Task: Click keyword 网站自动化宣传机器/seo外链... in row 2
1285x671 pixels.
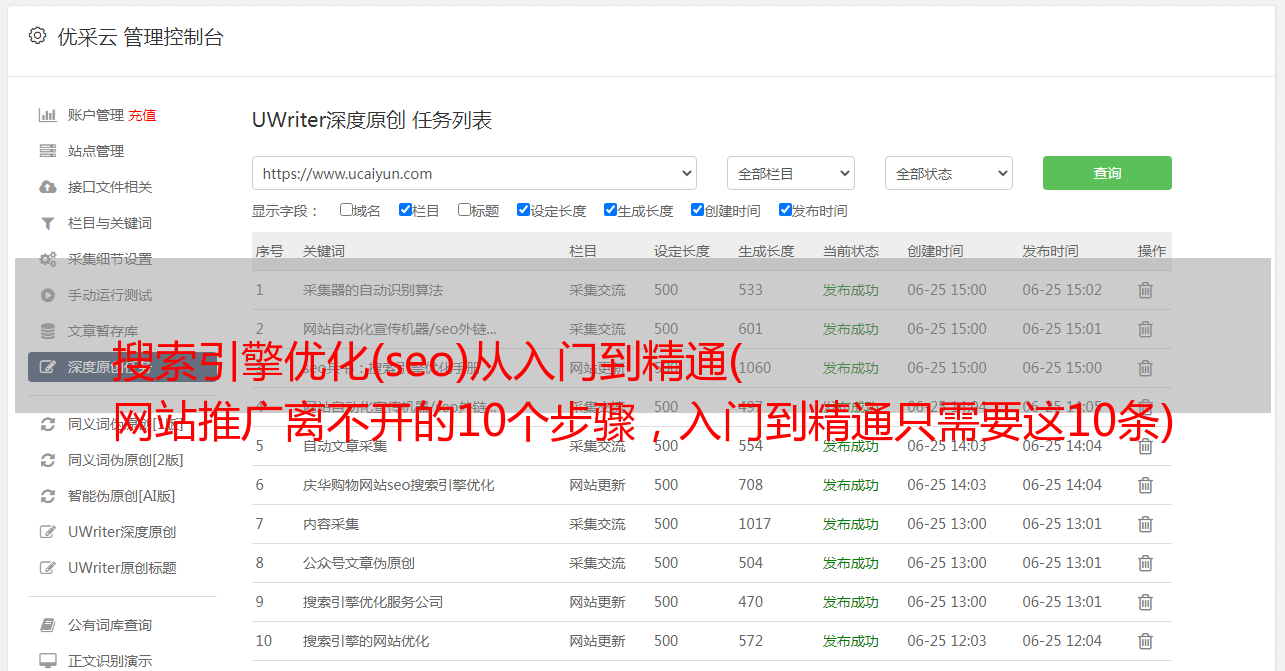Action: (x=400, y=329)
